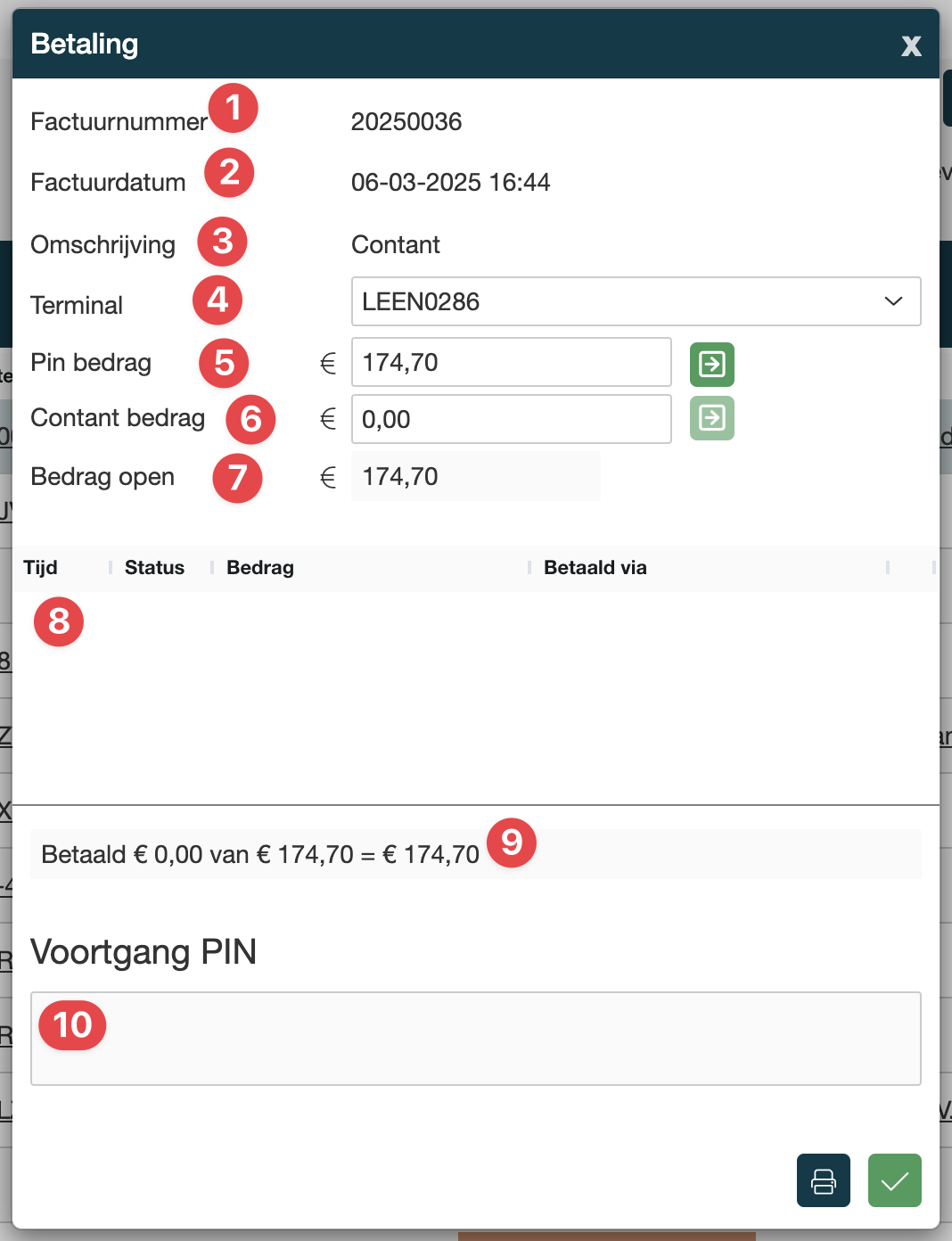Close the Betaling dialog with the X

coord(910,46)
